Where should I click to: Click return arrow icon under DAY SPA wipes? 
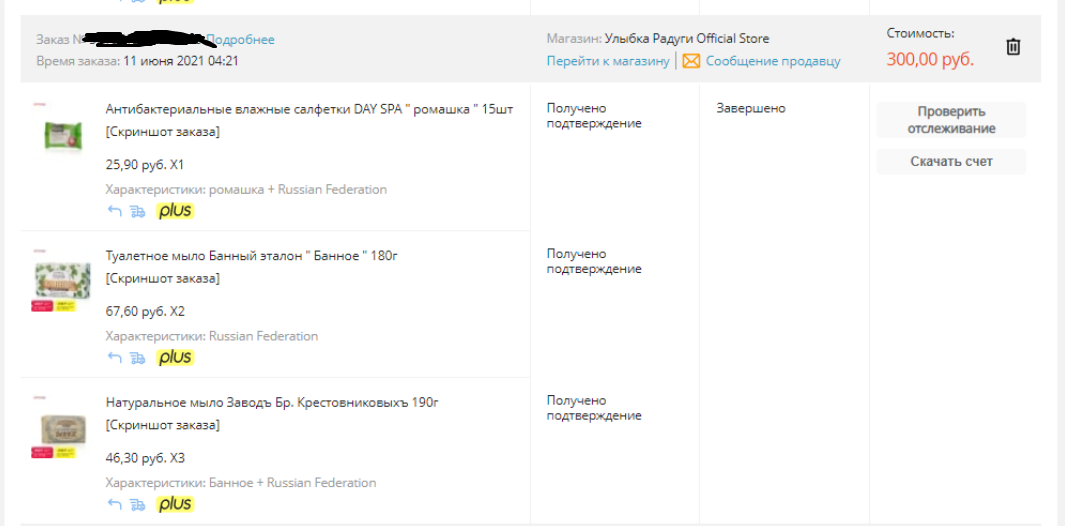(x=115, y=211)
